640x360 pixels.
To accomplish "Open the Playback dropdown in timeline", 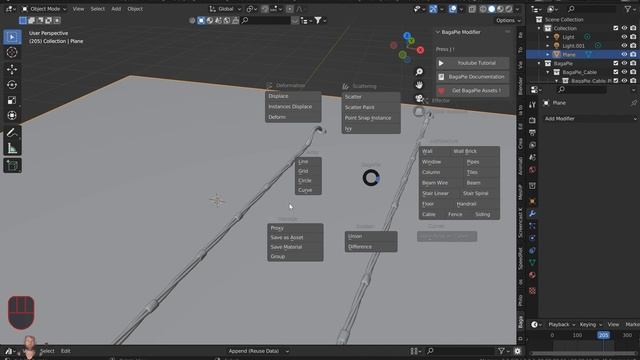I will point(561,324).
